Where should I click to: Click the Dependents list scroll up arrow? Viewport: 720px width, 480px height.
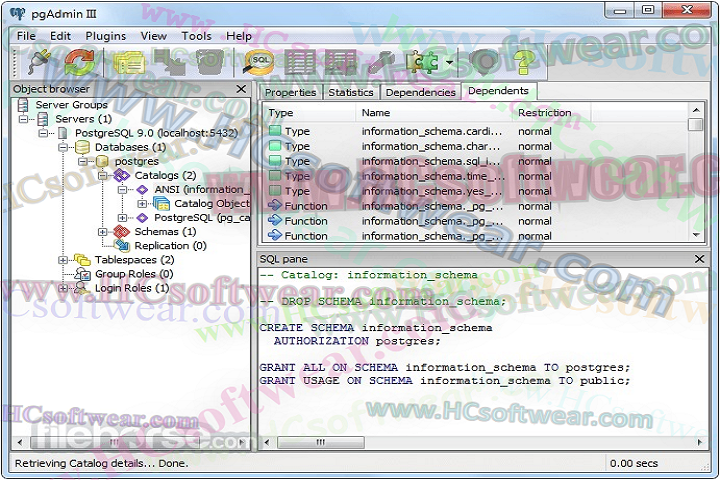click(696, 110)
